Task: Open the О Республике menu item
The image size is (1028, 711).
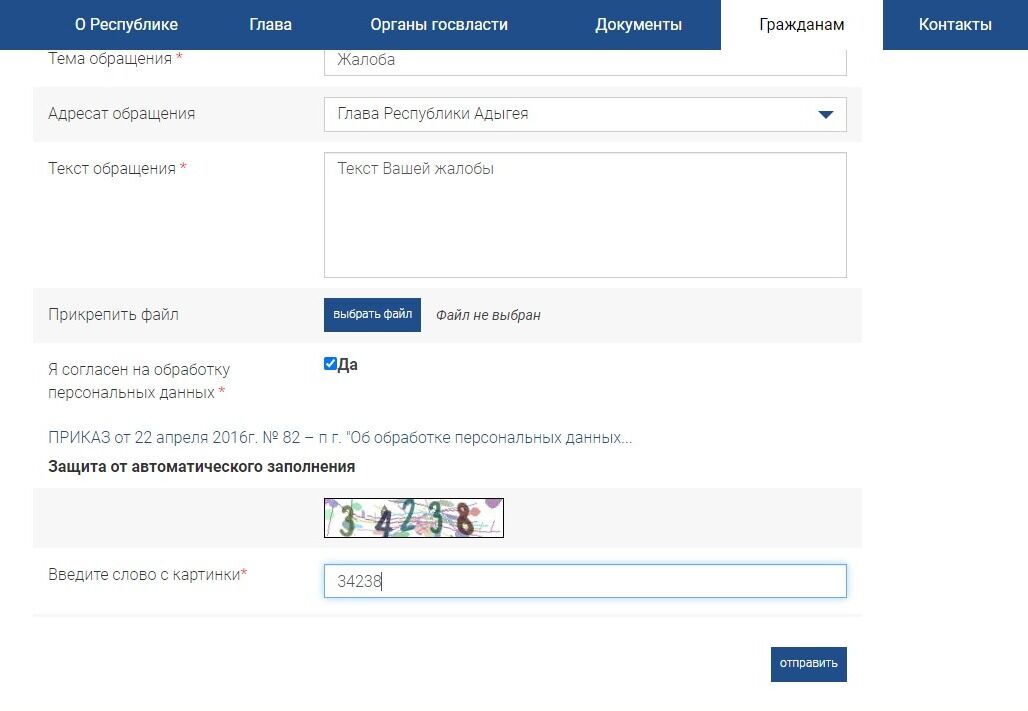Action: [x=127, y=25]
